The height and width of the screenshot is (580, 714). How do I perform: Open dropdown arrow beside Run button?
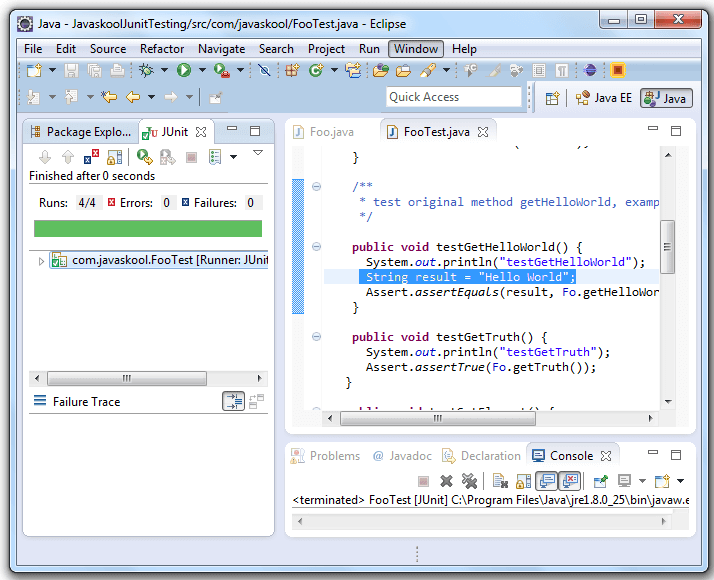click(201, 70)
